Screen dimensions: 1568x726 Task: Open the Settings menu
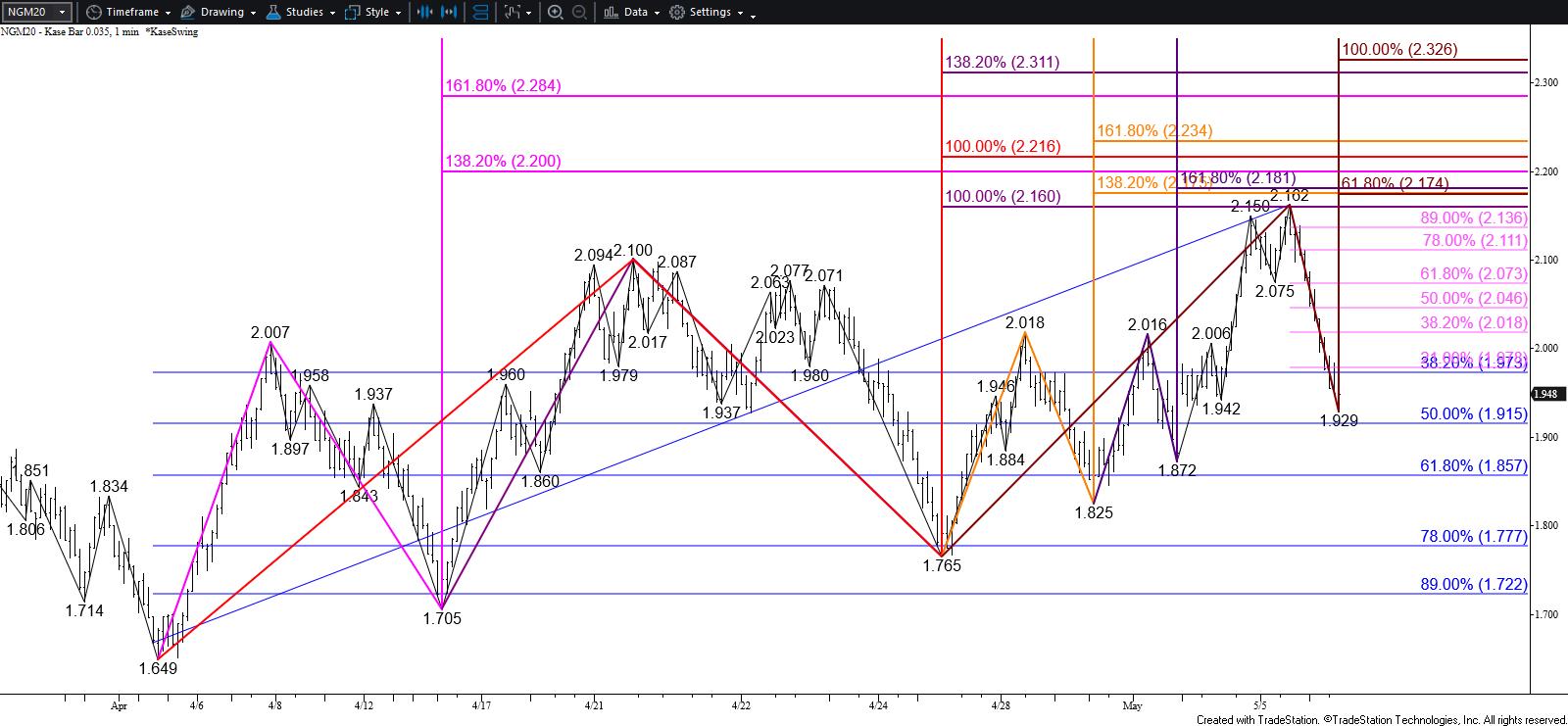pyautogui.click(x=710, y=12)
